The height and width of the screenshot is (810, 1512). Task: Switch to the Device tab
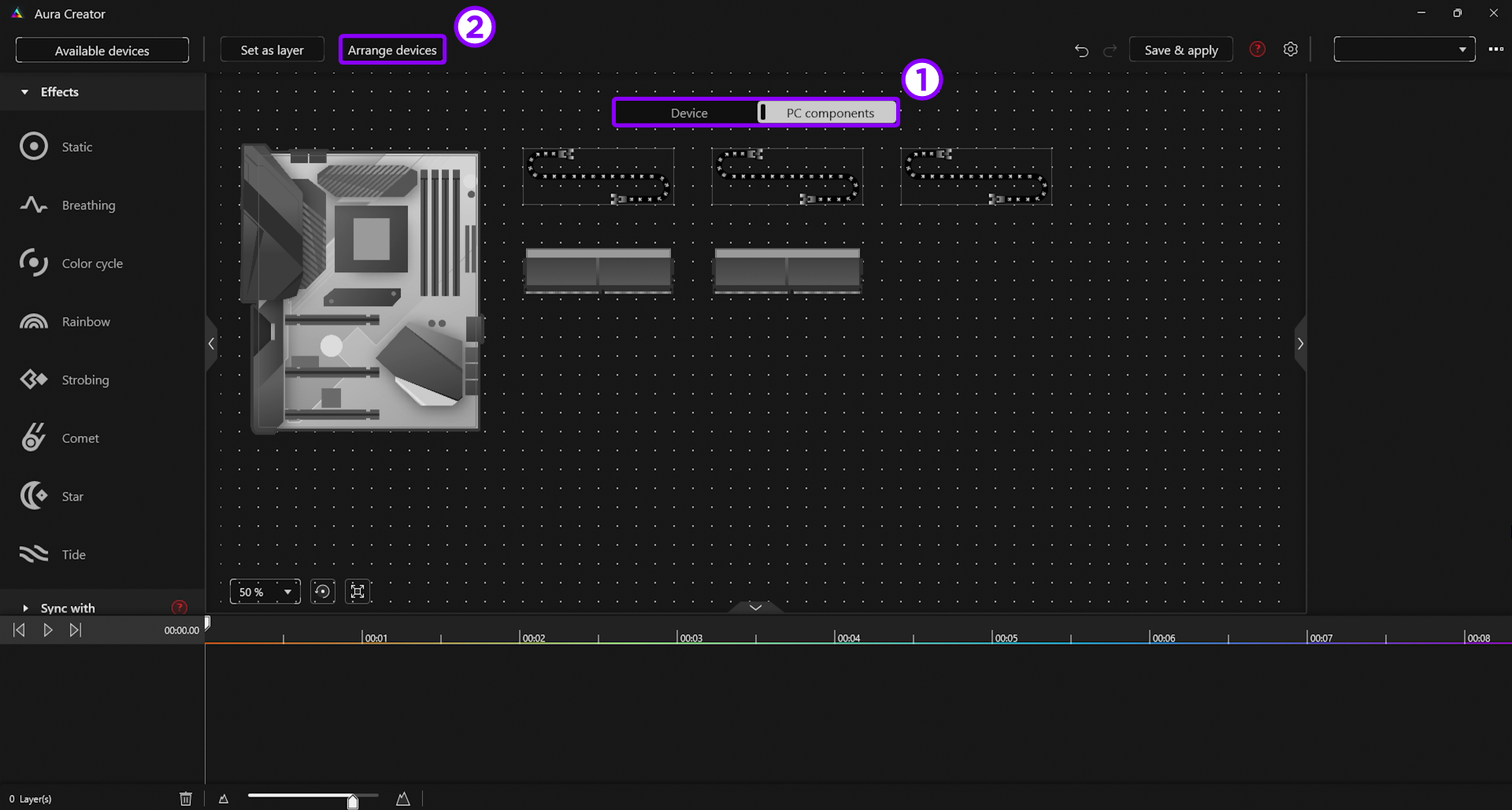point(688,113)
